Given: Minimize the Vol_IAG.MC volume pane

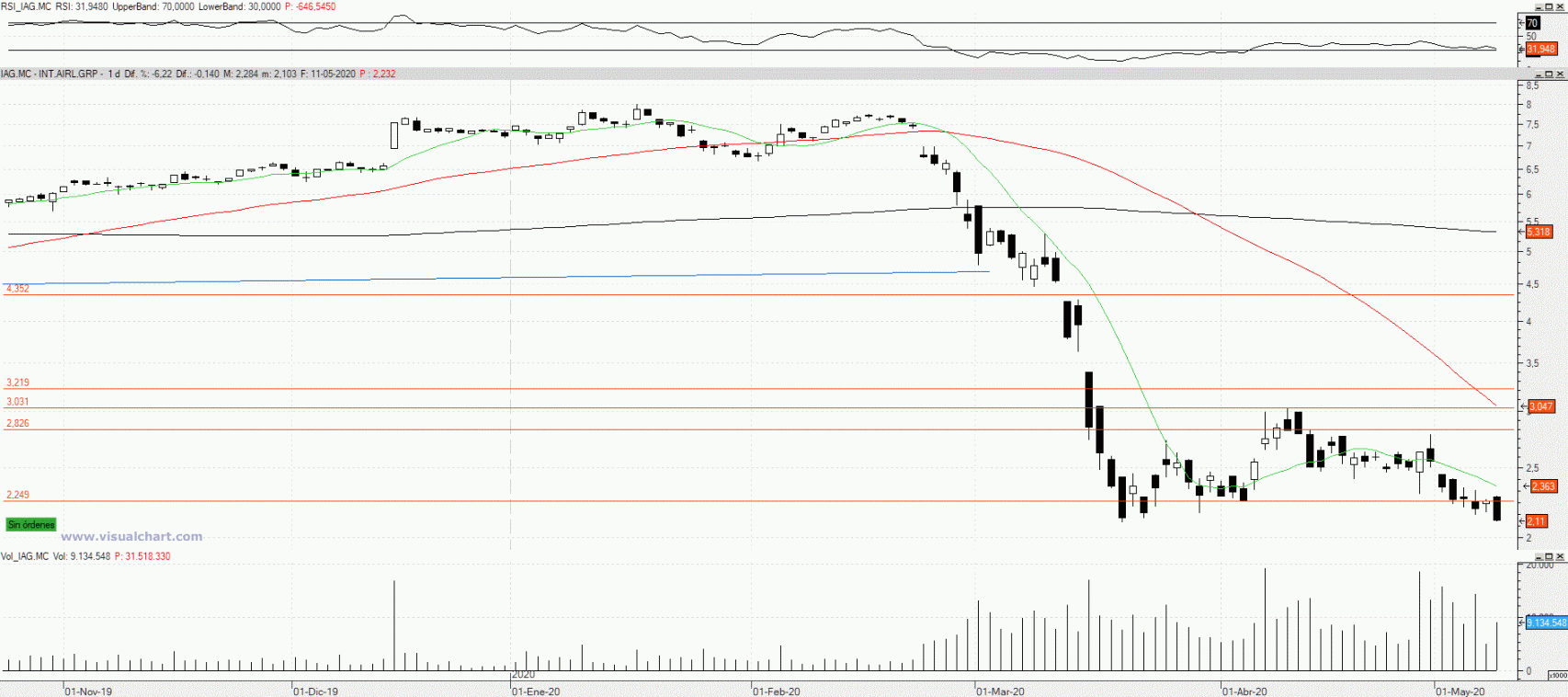Looking at the screenshot, I should click(x=1538, y=556).
